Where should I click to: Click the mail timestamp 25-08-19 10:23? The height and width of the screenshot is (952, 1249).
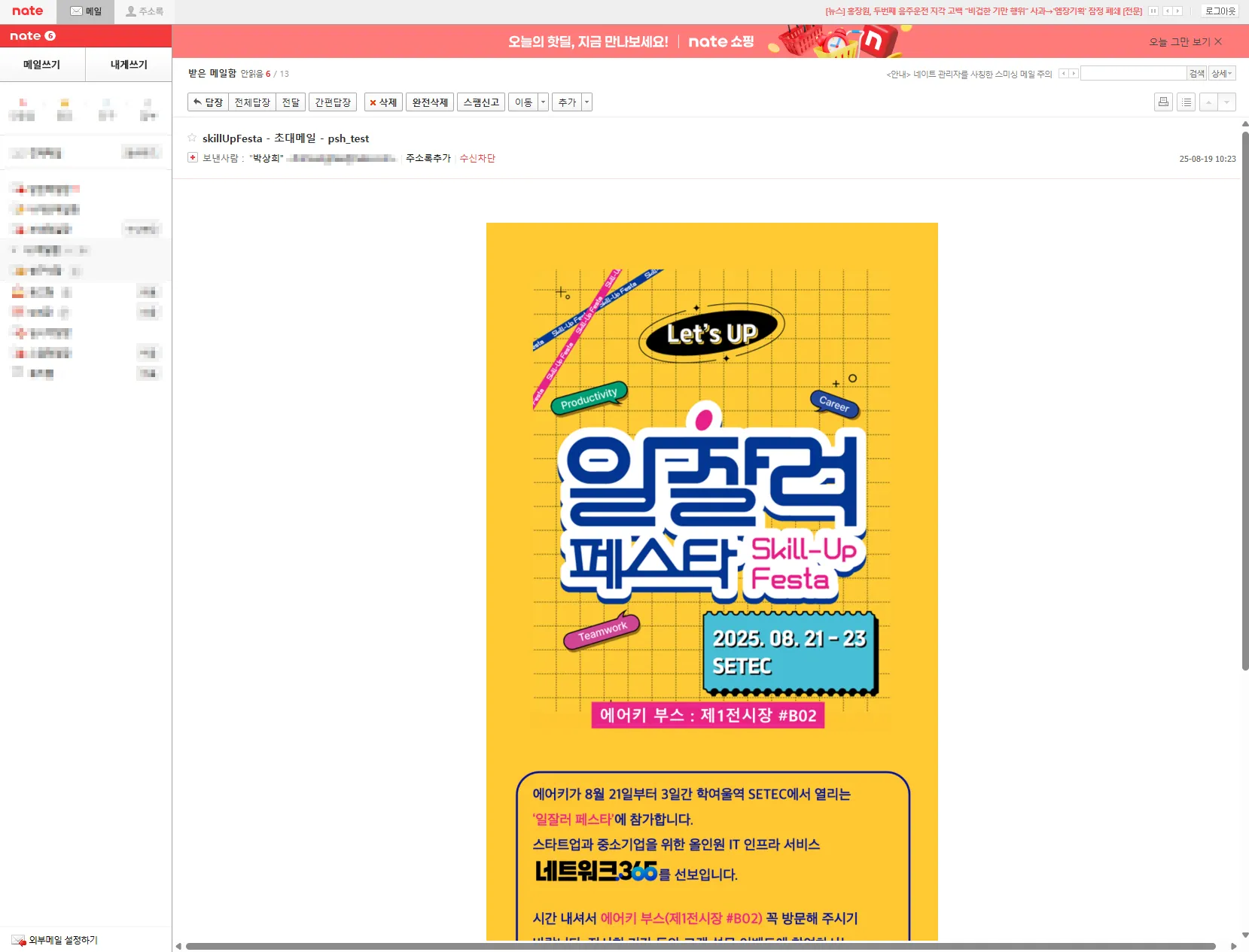pyautogui.click(x=1208, y=159)
